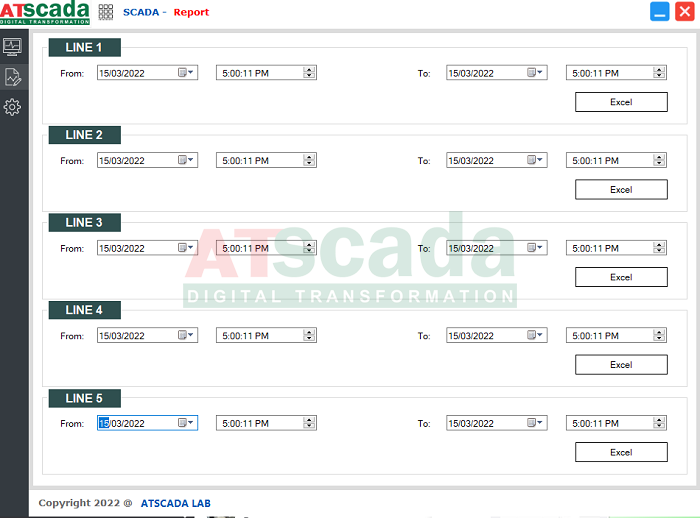
Task: Open the settings gear in sidebar
Action: coord(13,107)
